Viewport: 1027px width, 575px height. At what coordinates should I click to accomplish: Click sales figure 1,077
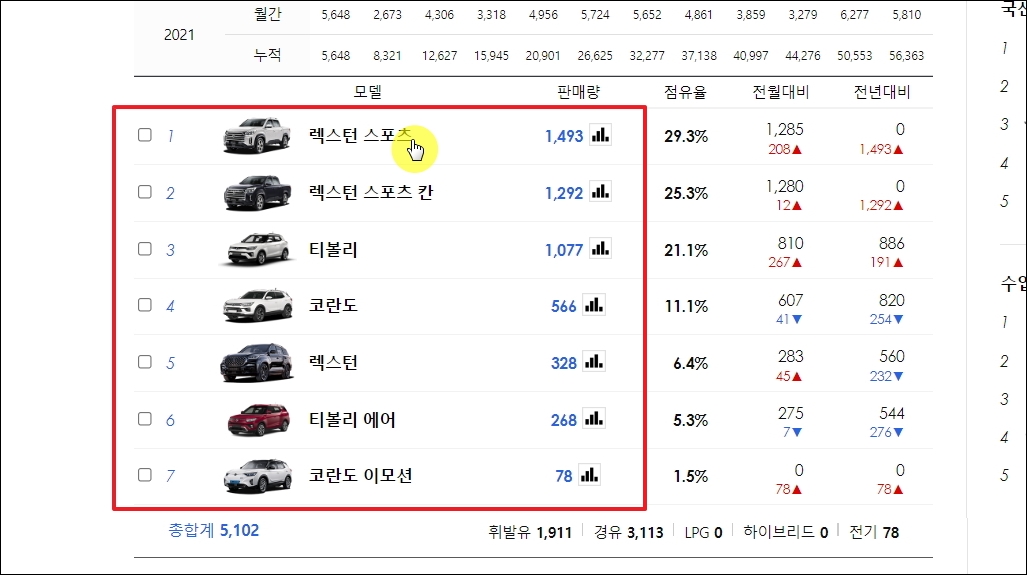coord(564,250)
